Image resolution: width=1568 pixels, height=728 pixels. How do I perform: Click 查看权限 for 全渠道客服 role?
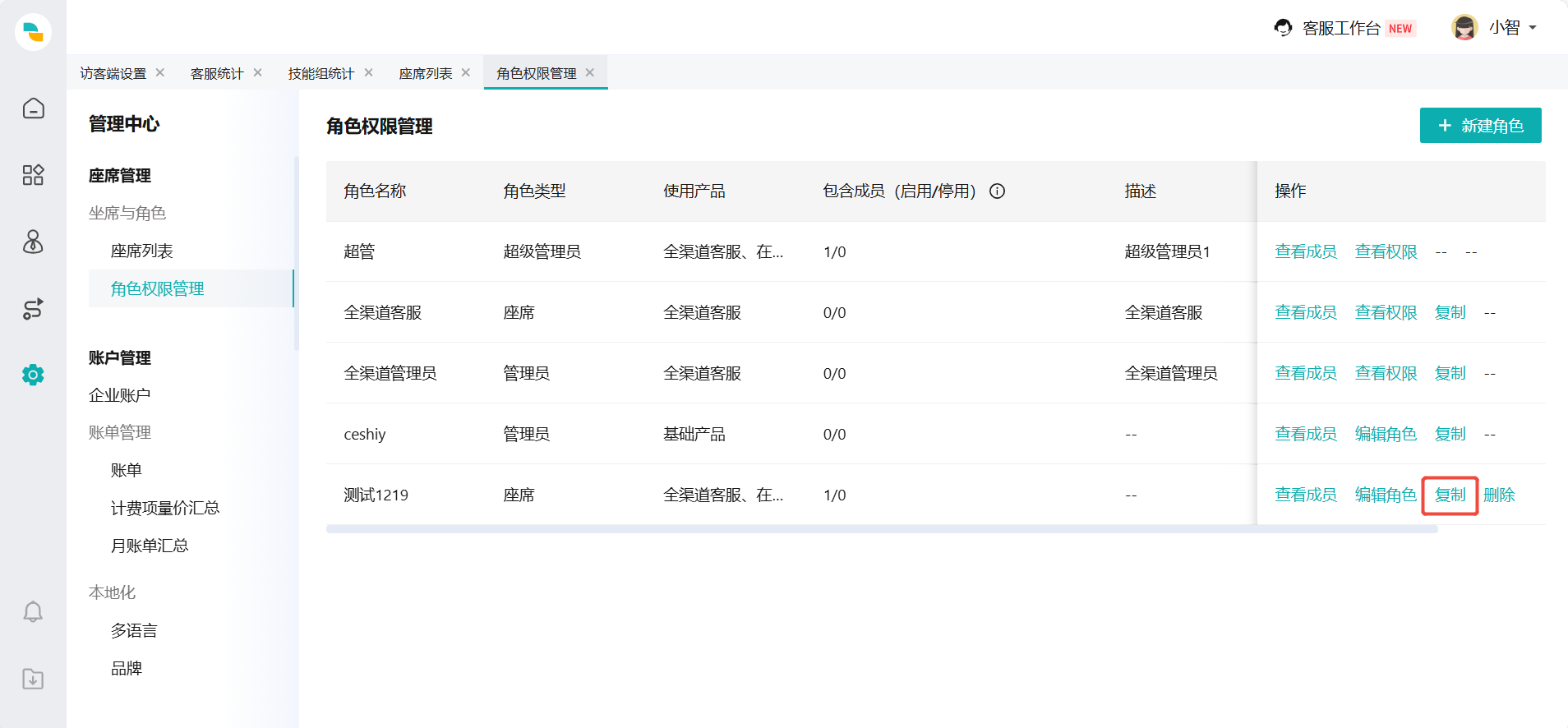[x=1386, y=312]
